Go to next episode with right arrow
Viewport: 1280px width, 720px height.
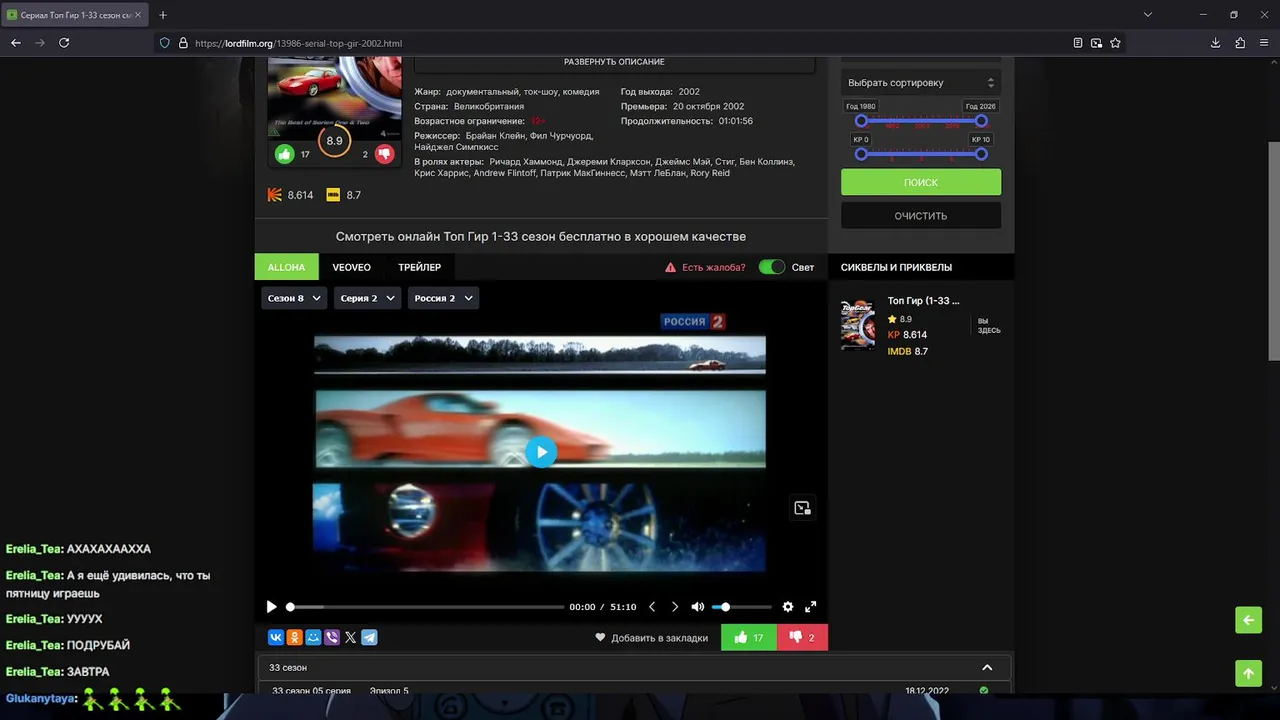tap(675, 607)
